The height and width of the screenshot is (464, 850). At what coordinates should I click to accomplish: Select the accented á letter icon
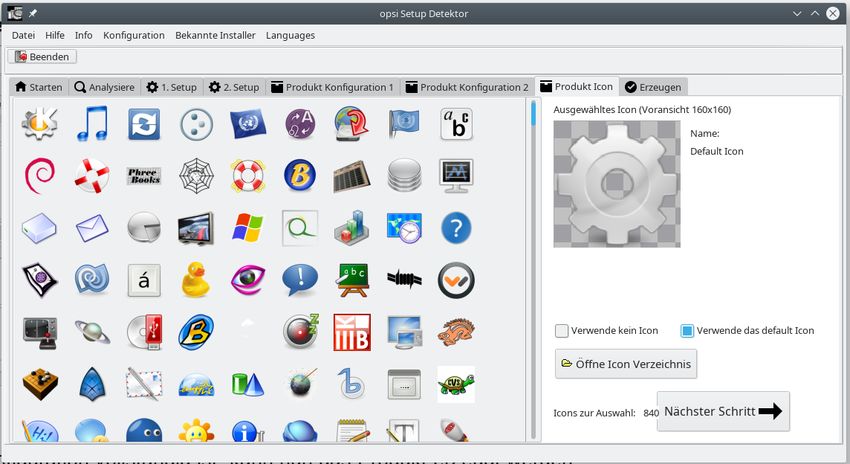click(144, 280)
